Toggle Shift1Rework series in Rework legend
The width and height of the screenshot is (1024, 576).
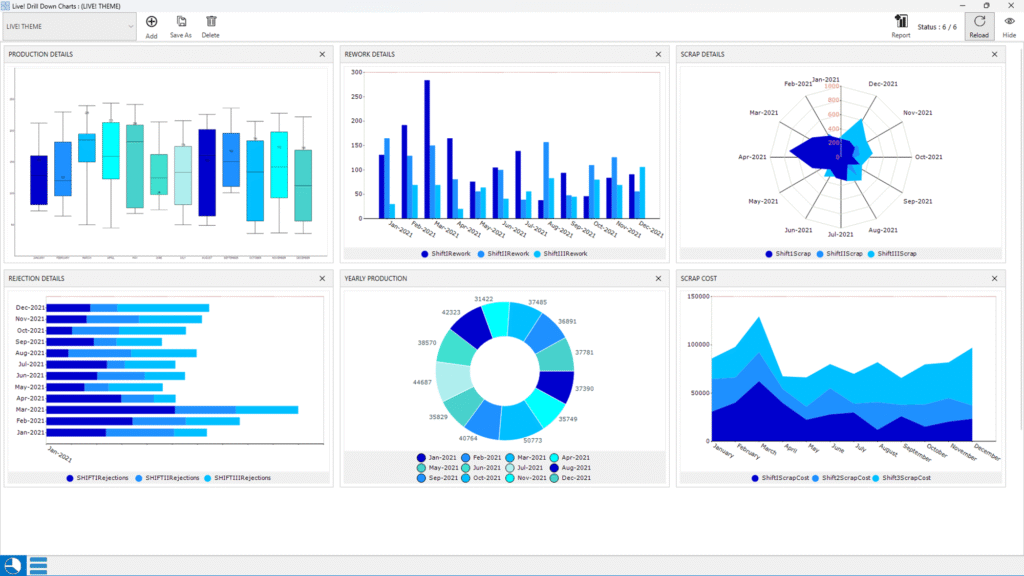[446, 254]
